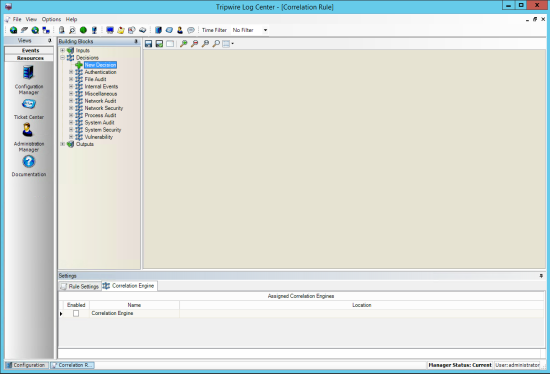Click the blank page icon in rule toolbar

170,44
